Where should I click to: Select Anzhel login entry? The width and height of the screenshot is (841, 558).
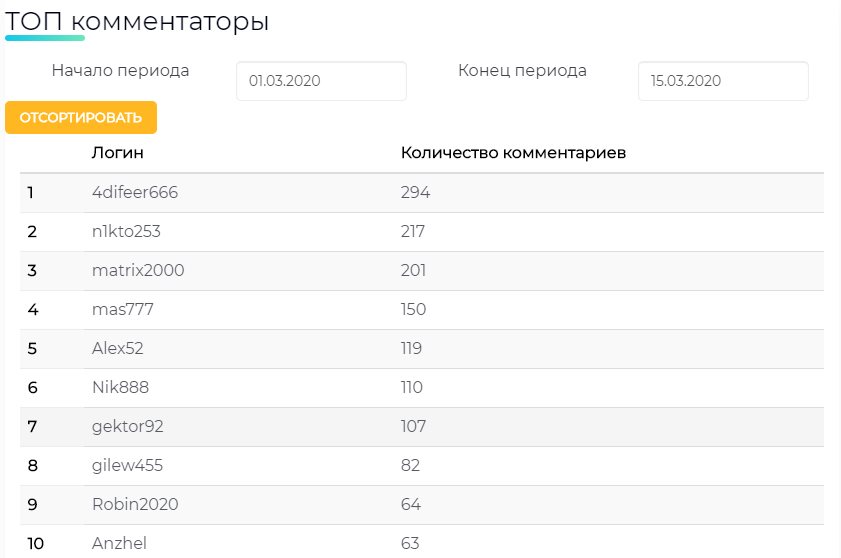pyautogui.click(x=119, y=544)
